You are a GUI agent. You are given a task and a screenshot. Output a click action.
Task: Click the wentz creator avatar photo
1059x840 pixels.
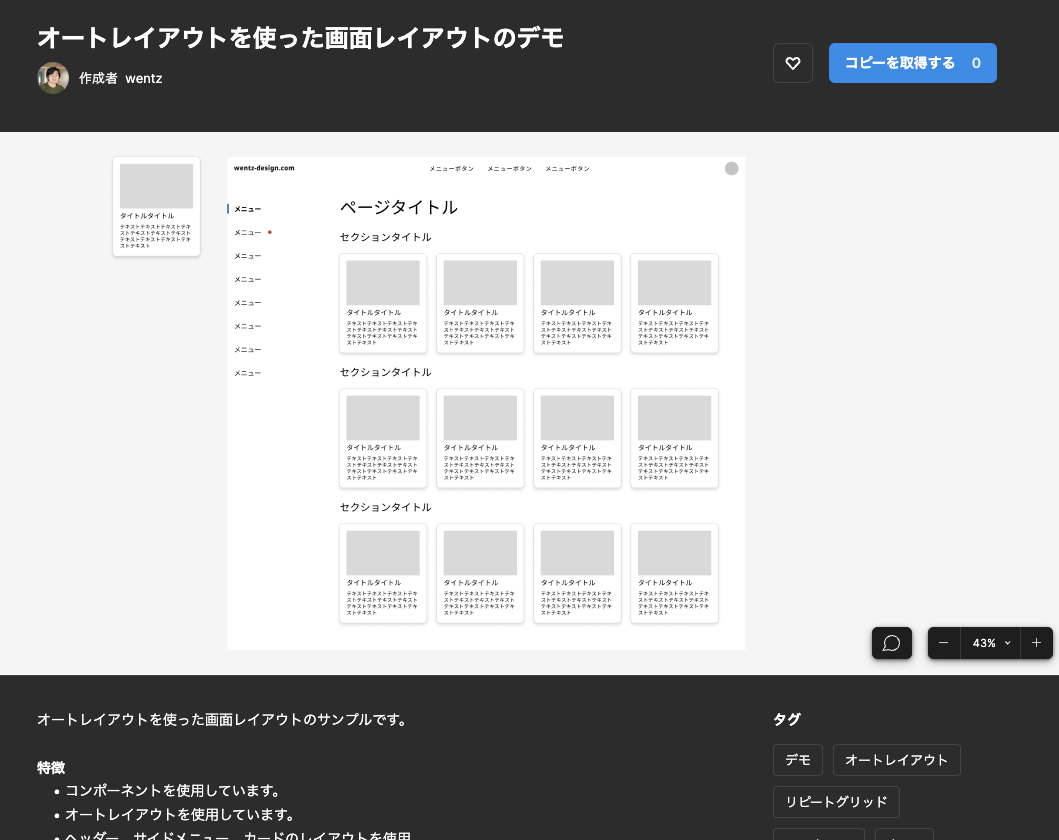52,77
